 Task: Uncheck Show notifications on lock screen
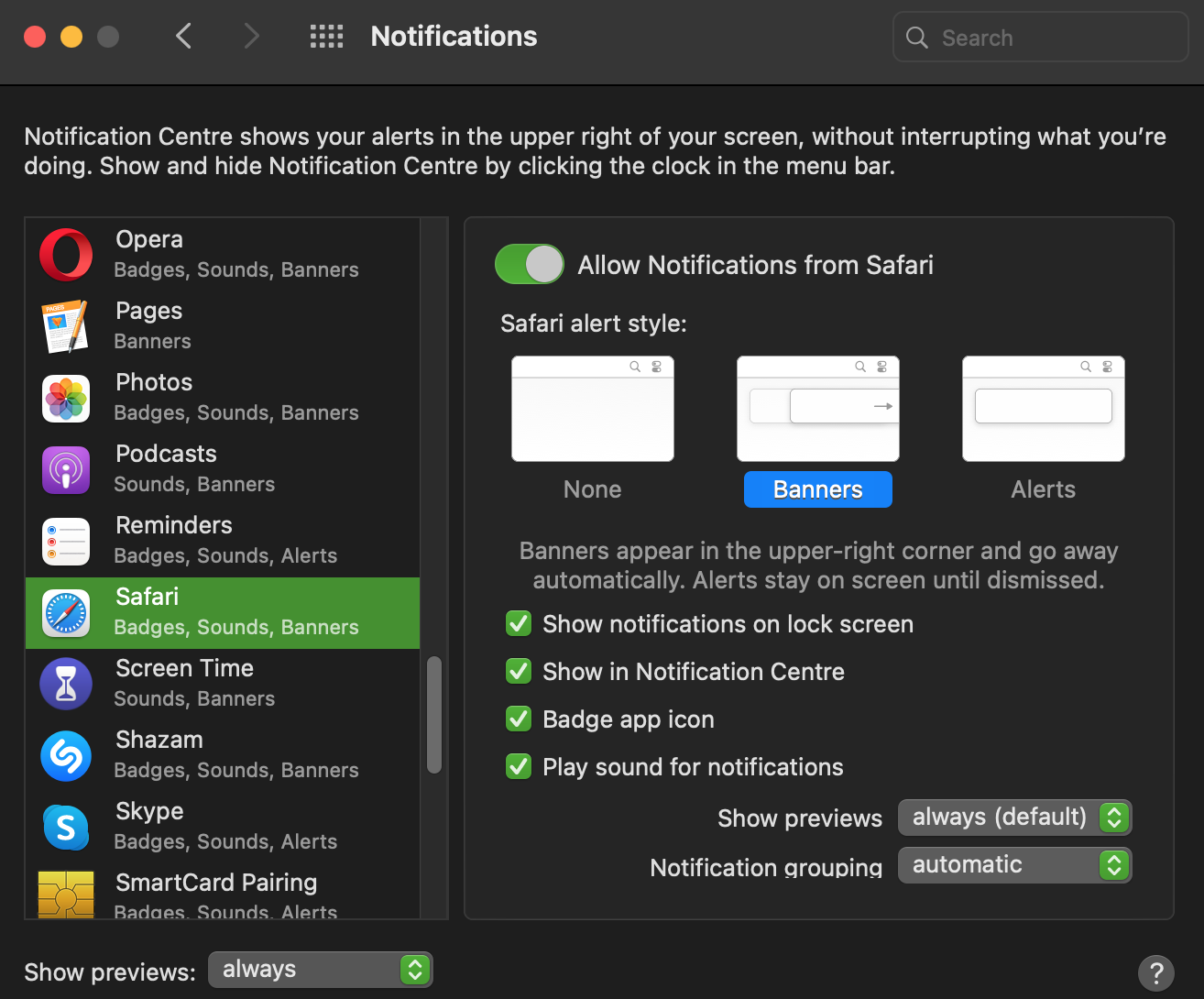coord(519,624)
